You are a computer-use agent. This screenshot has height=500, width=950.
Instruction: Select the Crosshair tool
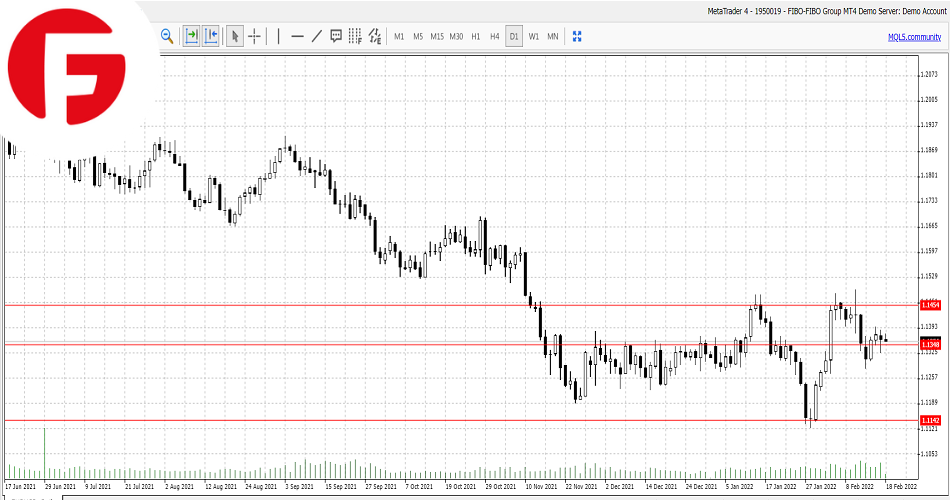pyautogui.click(x=255, y=37)
